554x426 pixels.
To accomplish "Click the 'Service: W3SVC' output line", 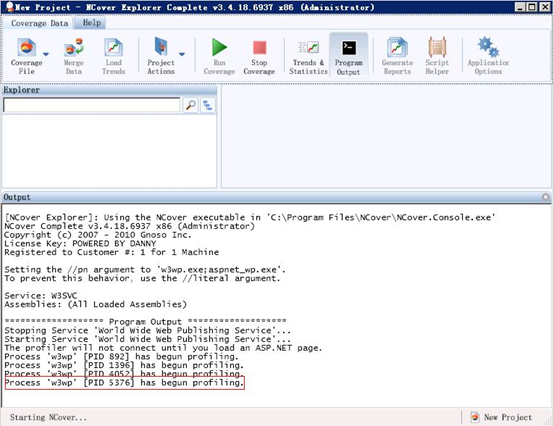I will [41, 295].
